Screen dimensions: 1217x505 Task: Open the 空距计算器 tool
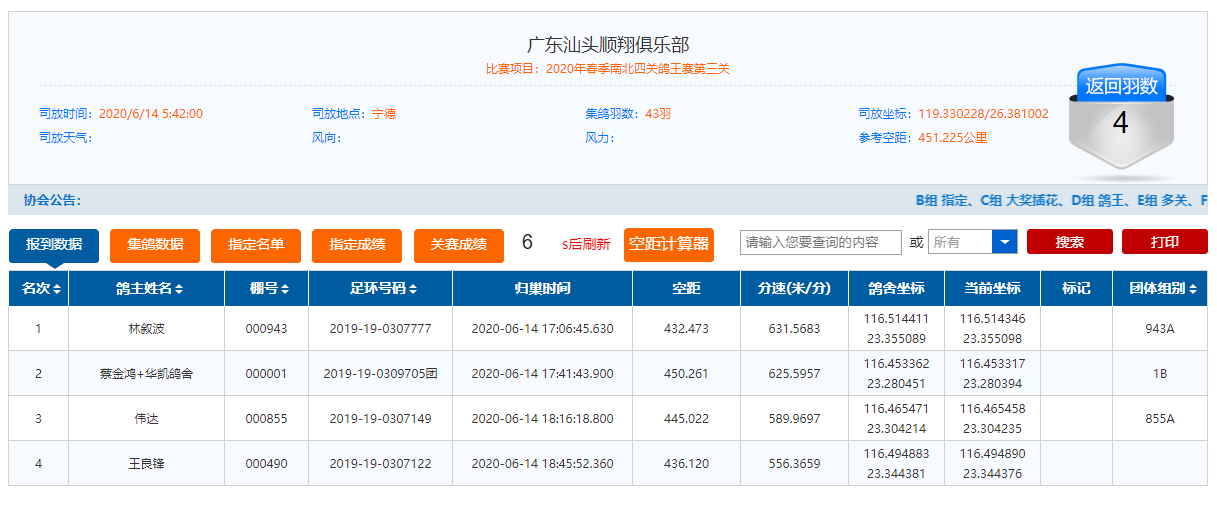pyautogui.click(x=668, y=244)
